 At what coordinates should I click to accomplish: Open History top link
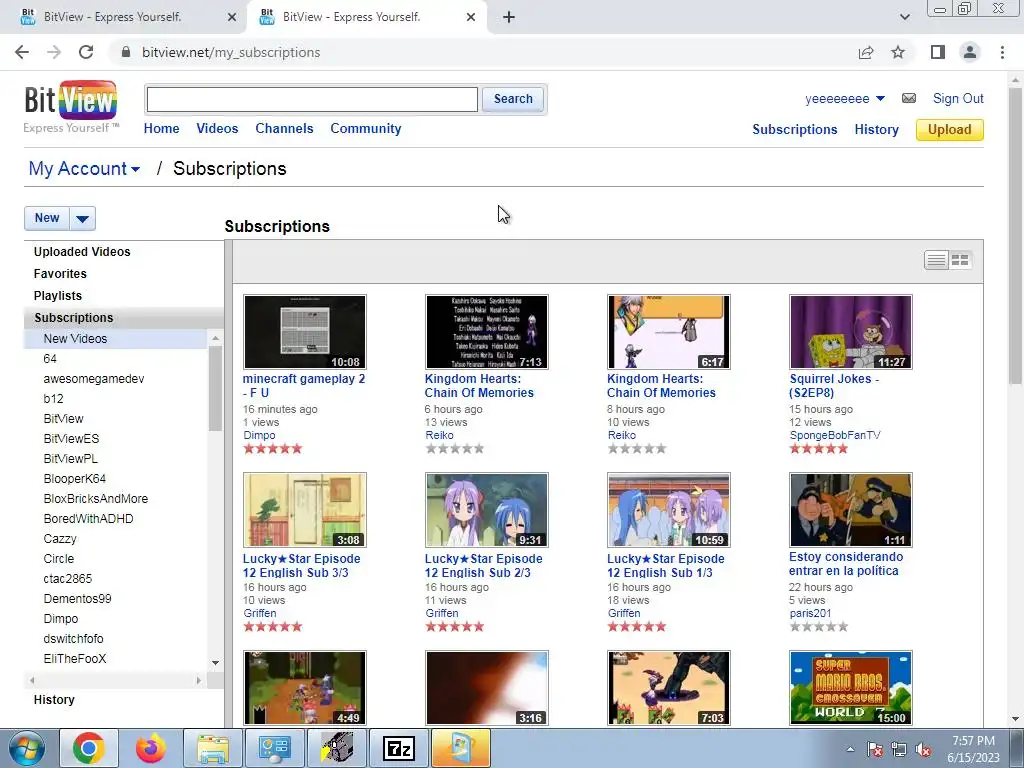[x=876, y=129]
